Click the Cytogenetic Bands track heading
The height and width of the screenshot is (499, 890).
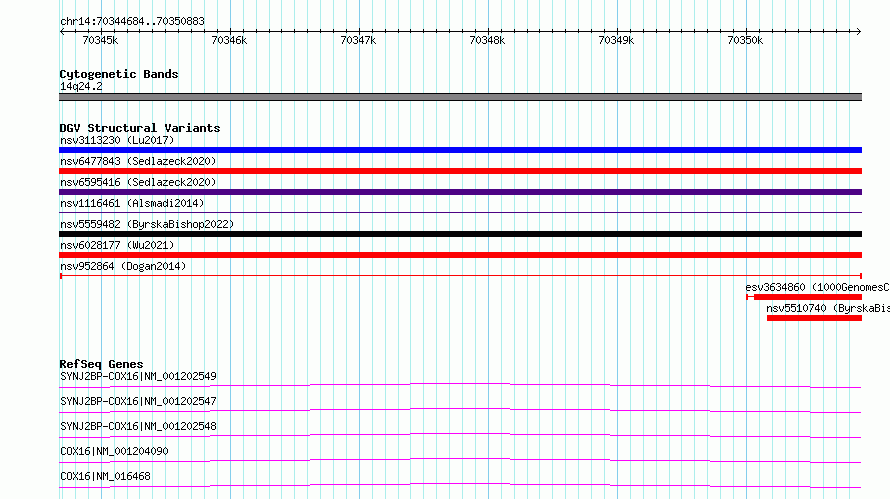click(x=119, y=74)
